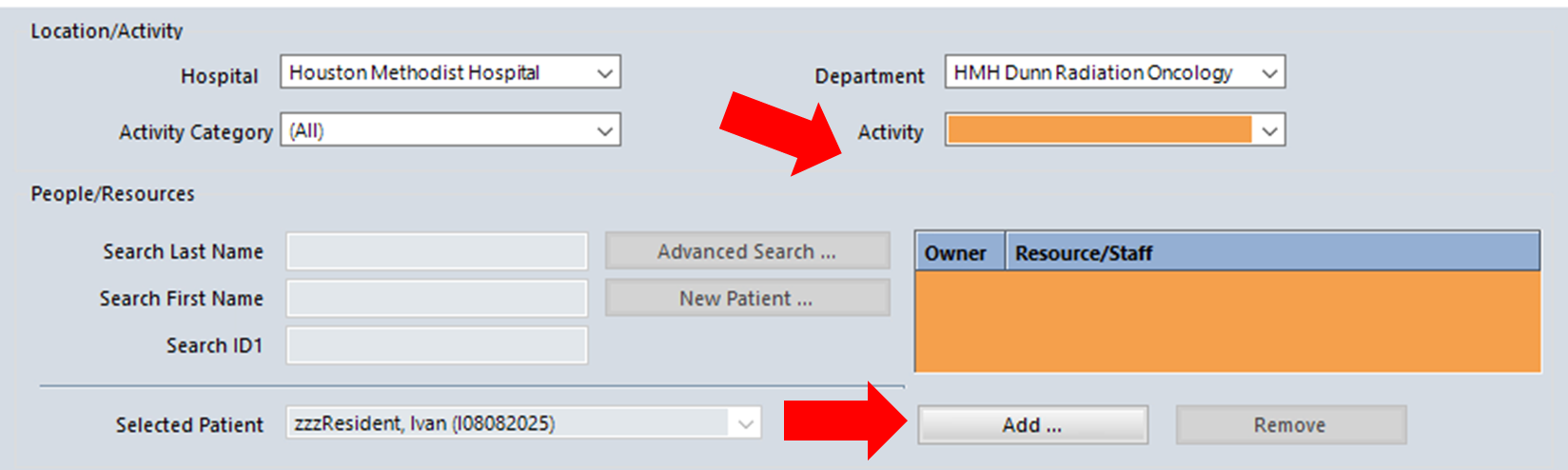The width and height of the screenshot is (1568, 470).
Task: Select the Resource/Staff column header
Action: pos(1273,253)
